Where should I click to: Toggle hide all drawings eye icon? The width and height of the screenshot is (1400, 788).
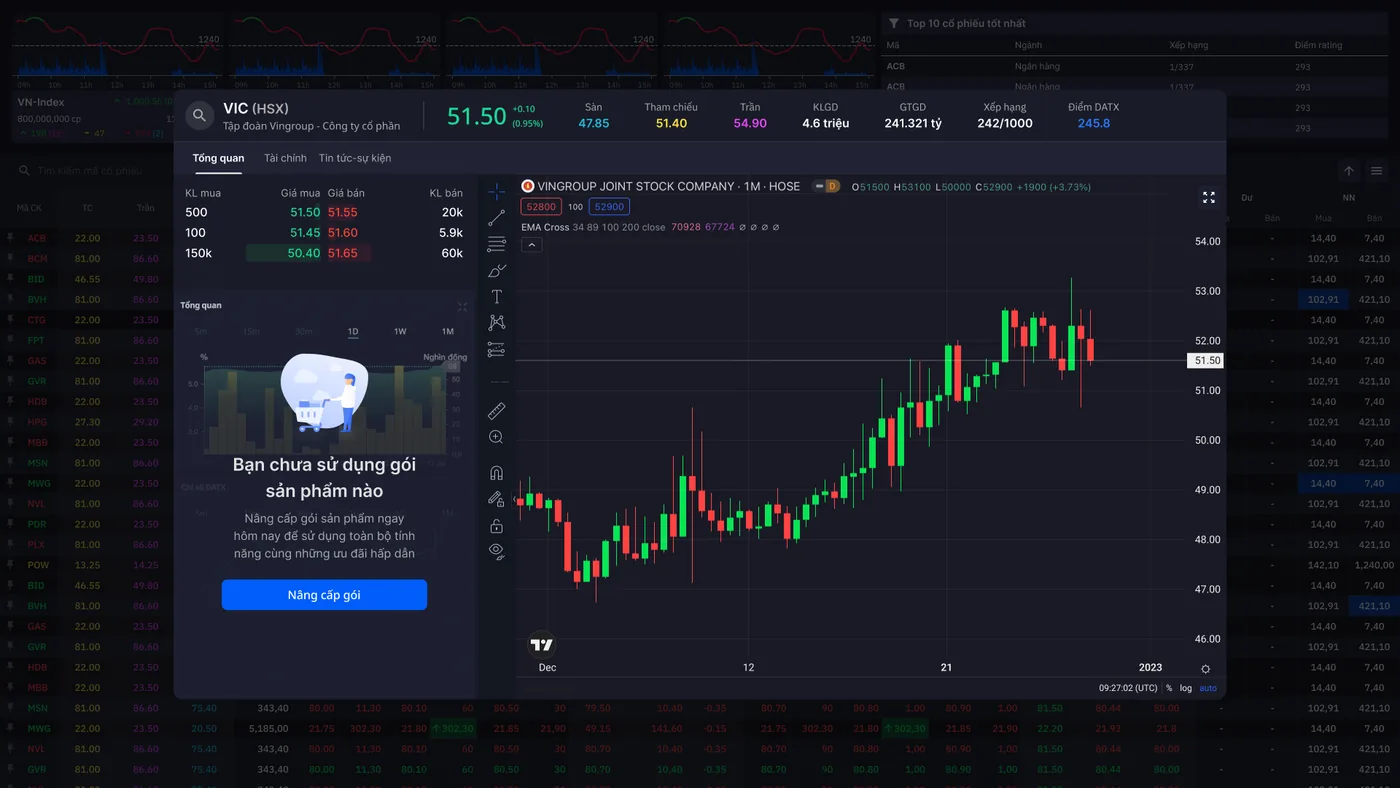tap(496, 551)
